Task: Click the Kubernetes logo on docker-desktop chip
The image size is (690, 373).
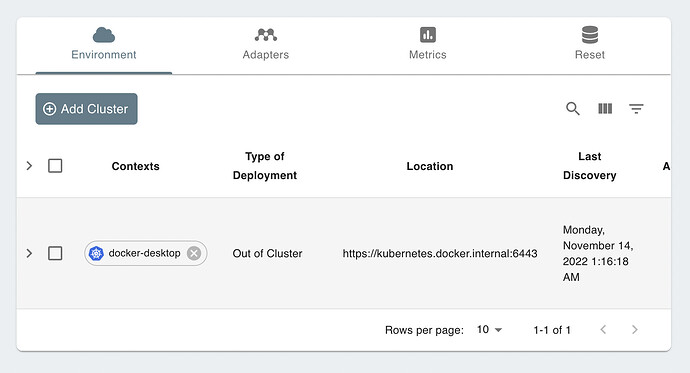Action: click(x=96, y=253)
